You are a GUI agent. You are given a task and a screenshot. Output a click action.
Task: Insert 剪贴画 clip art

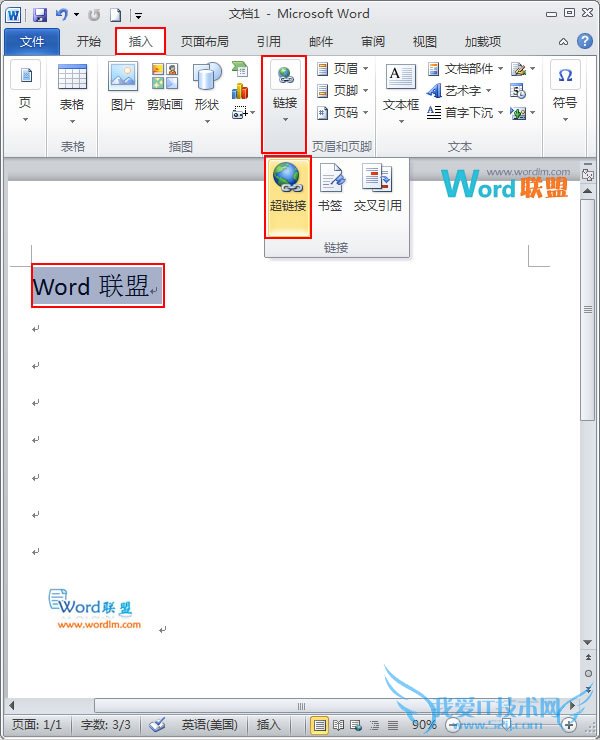tap(165, 87)
